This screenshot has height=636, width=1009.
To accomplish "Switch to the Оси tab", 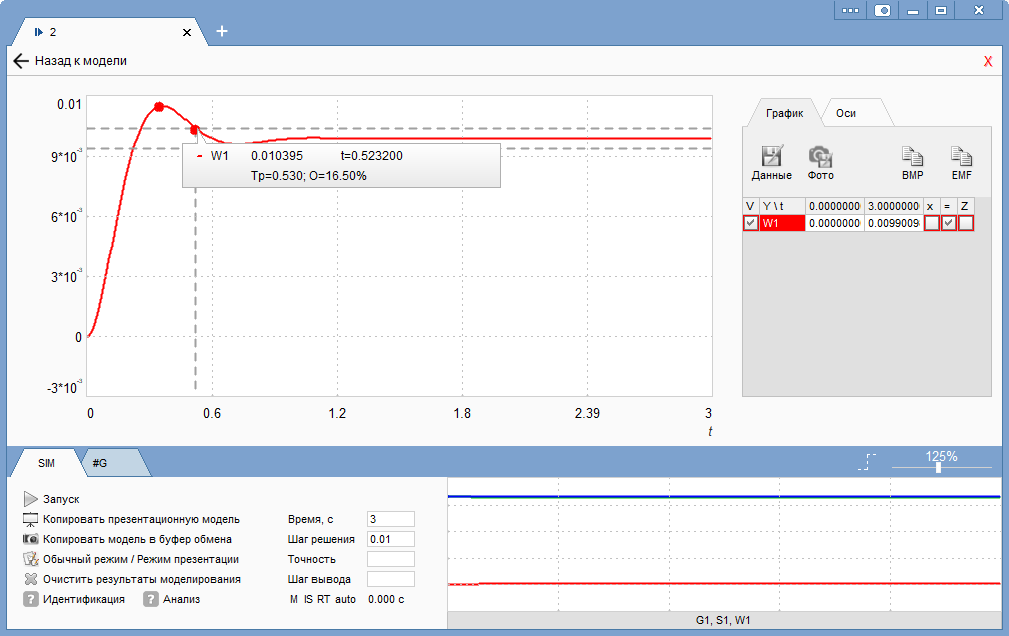I will 846,113.
